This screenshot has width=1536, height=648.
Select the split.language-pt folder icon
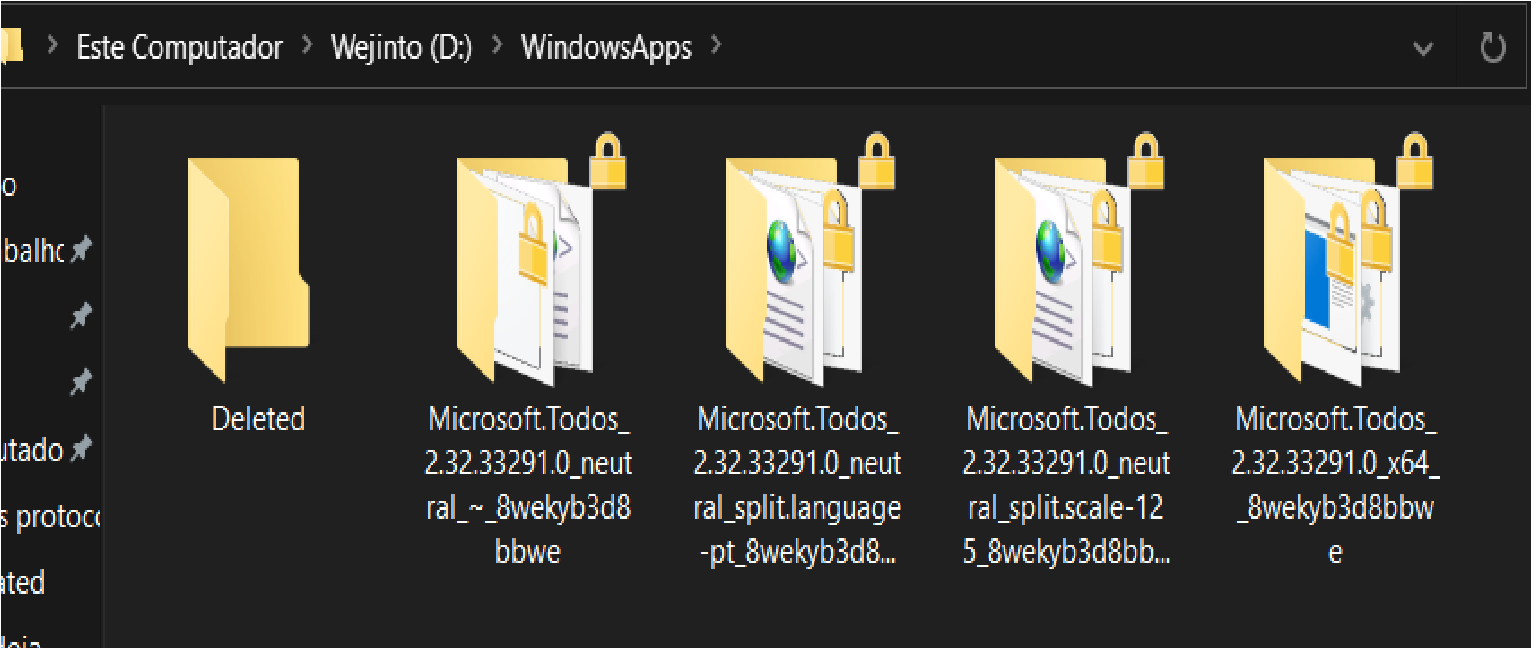[x=810, y=260]
